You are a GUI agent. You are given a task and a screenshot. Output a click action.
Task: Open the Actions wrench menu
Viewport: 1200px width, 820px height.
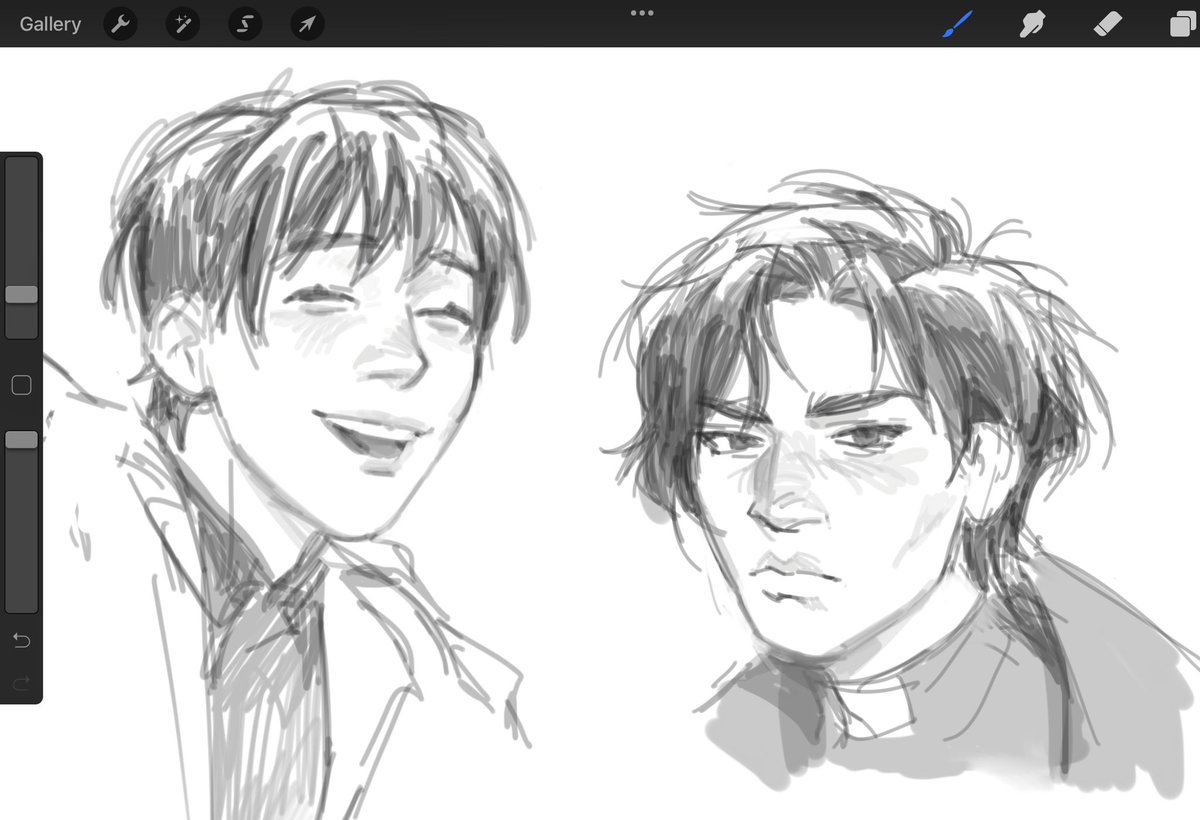tap(120, 23)
